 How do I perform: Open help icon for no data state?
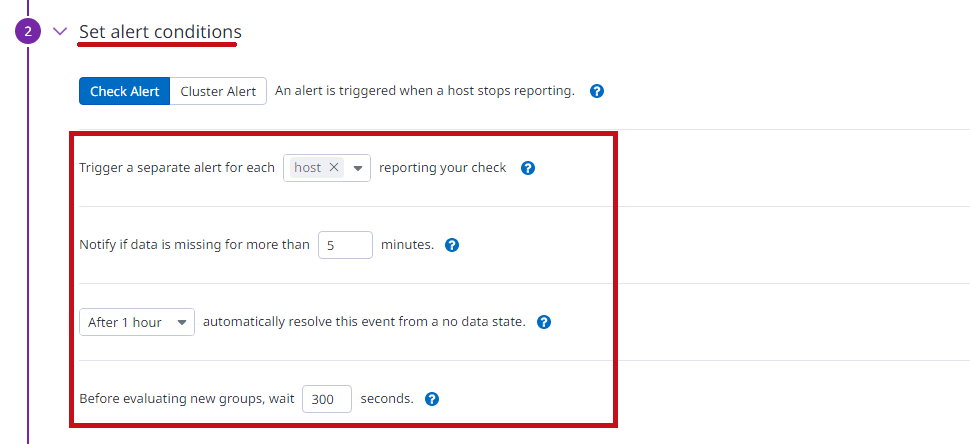pos(544,322)
